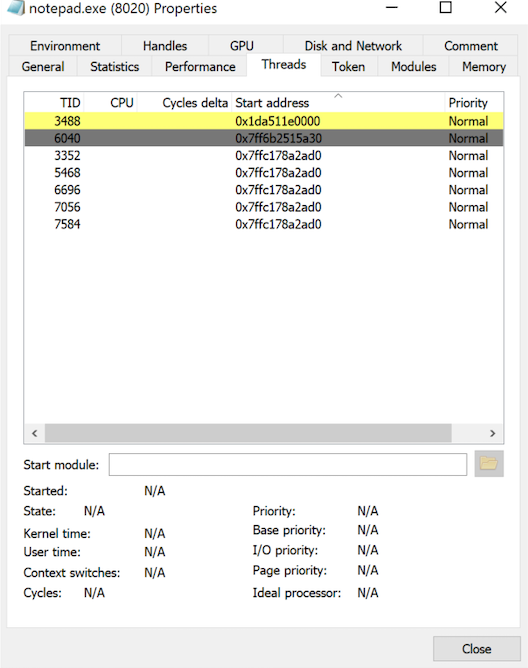
Task: Open the Token tab
Action: (x=349, y=66)
